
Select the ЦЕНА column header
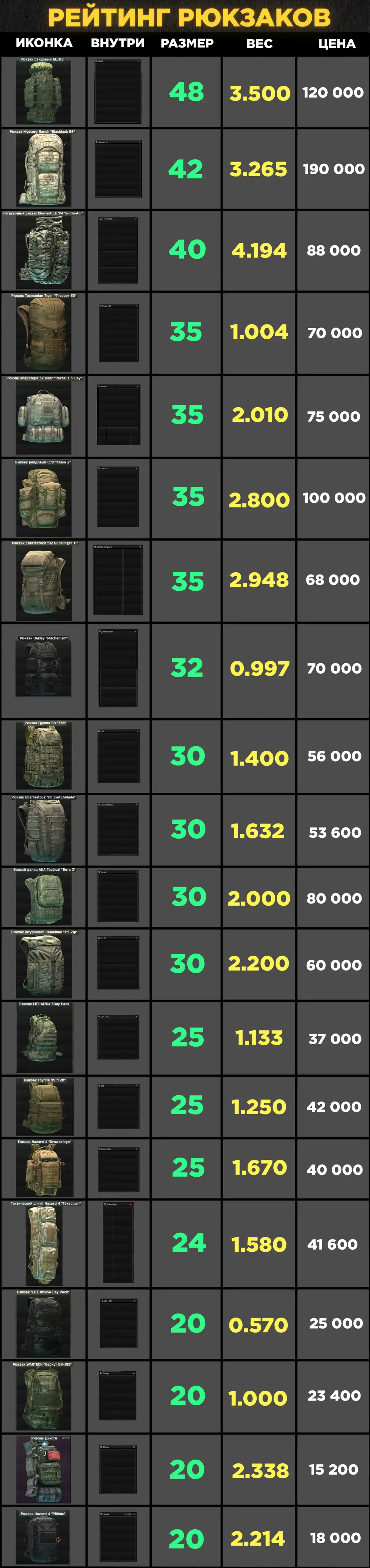(336, 44)
